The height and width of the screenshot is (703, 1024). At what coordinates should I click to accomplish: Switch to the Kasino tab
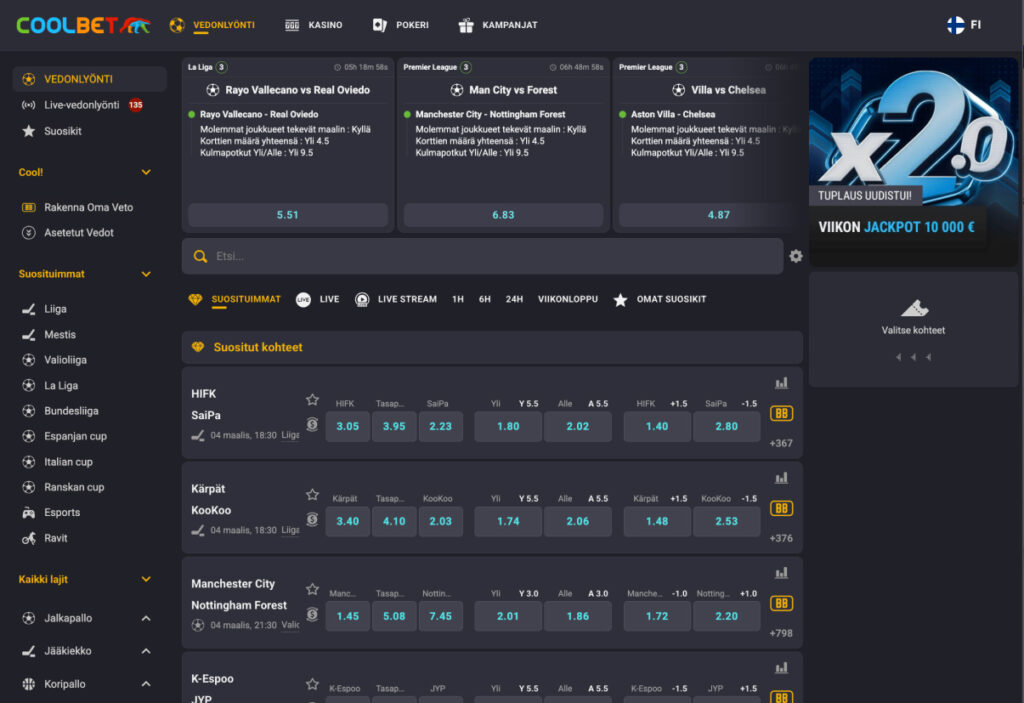(314, 25)
